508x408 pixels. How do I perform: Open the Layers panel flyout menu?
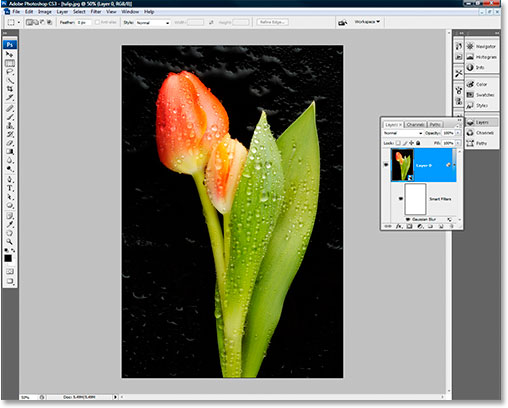coord(458,126)
